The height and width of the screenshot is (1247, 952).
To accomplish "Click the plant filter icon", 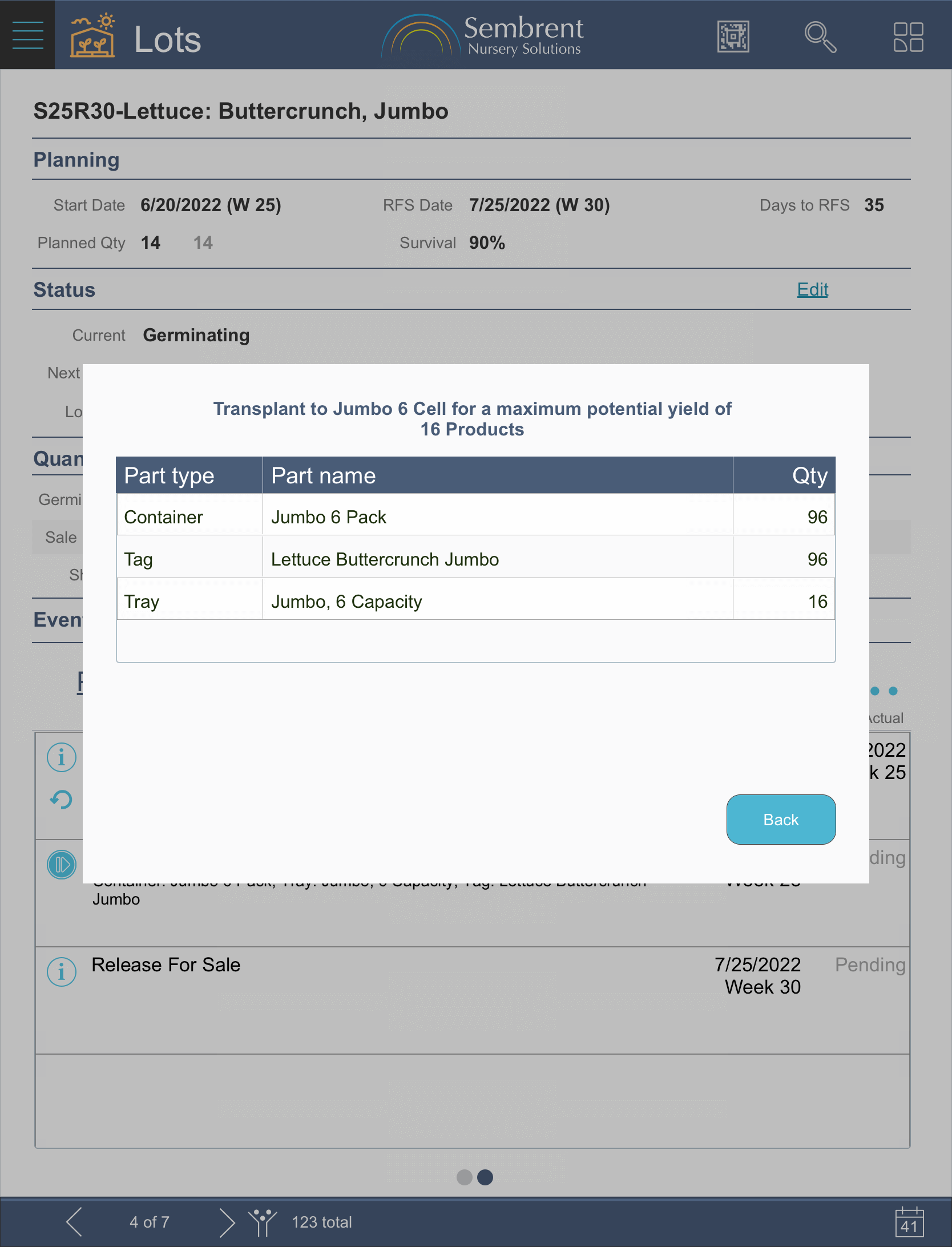I will 262,1222.
